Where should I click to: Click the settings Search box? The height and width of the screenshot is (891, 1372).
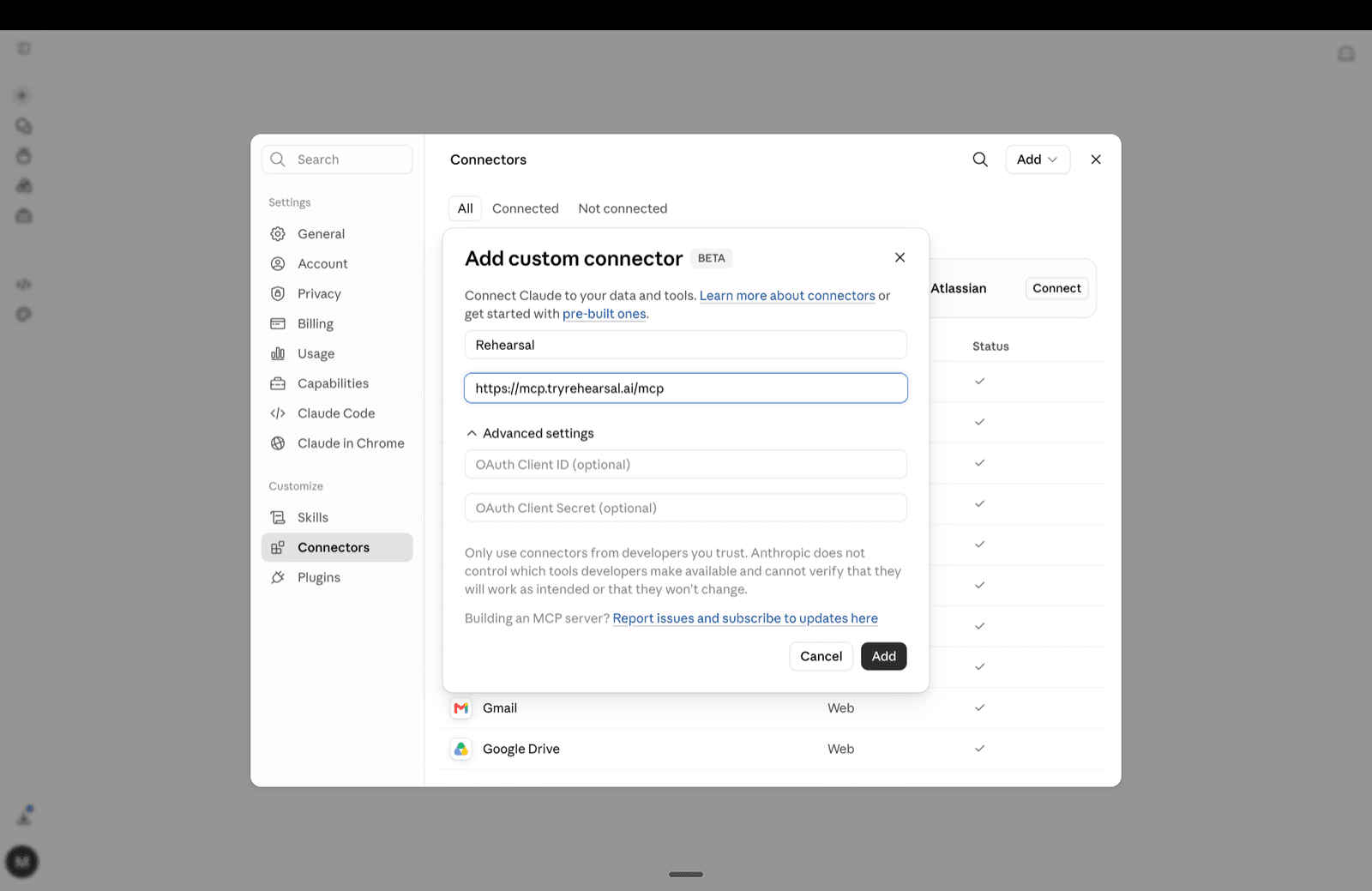[337, 160]
